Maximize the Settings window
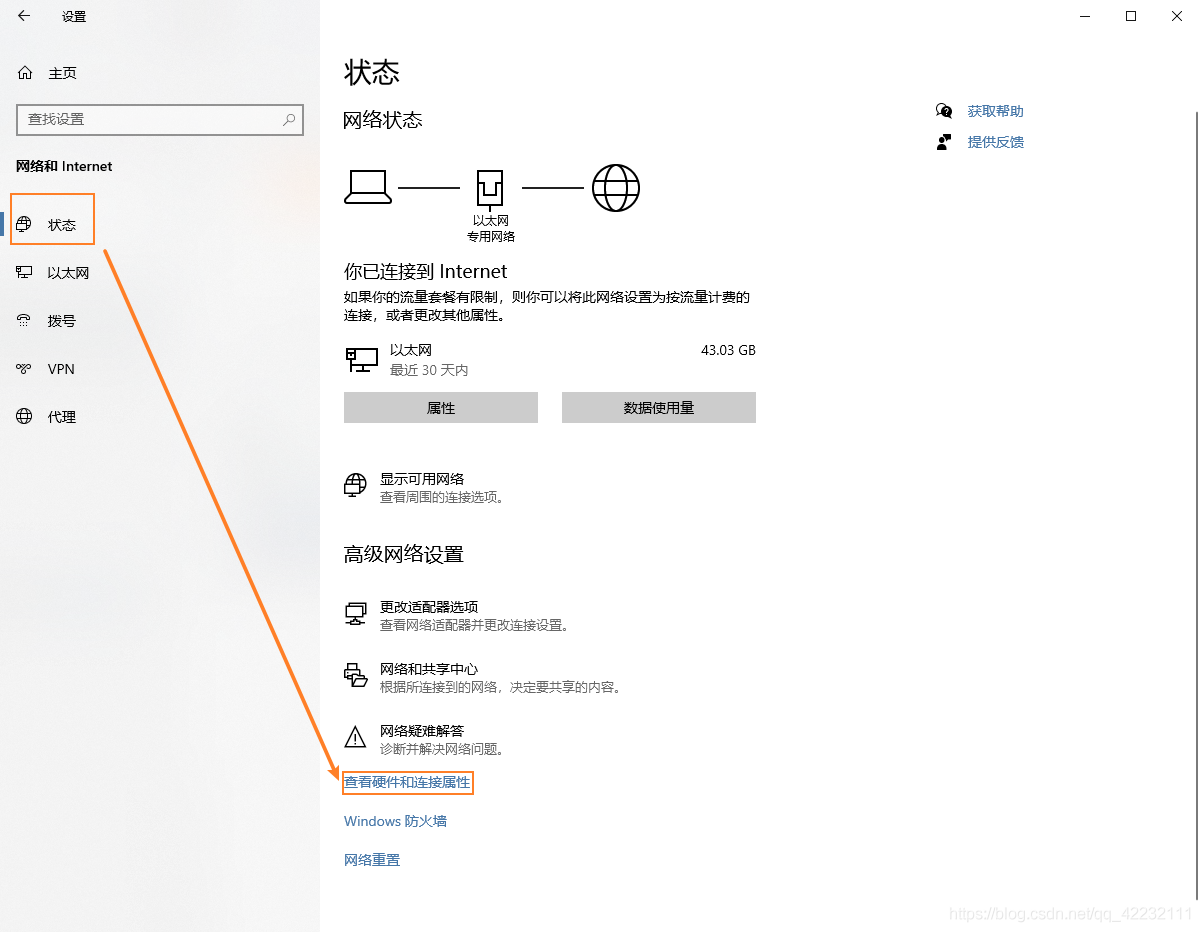The height and width of the screenshot is (932, 1200). tap(1131, 16)
